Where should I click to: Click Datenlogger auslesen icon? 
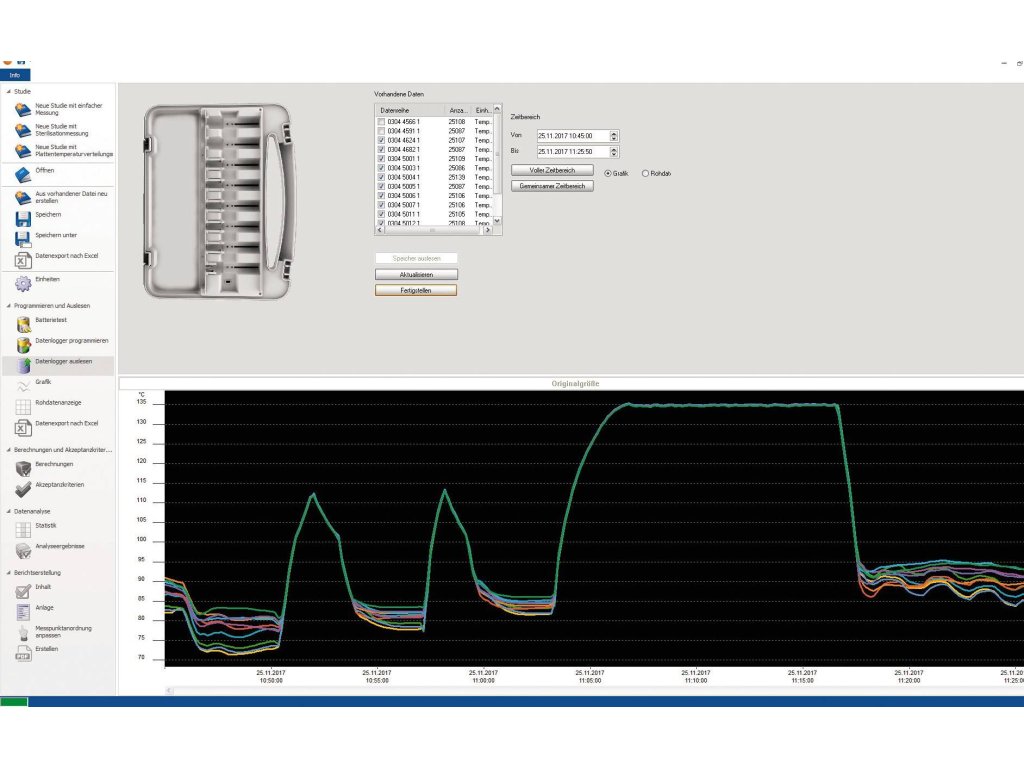pos(23,365)
